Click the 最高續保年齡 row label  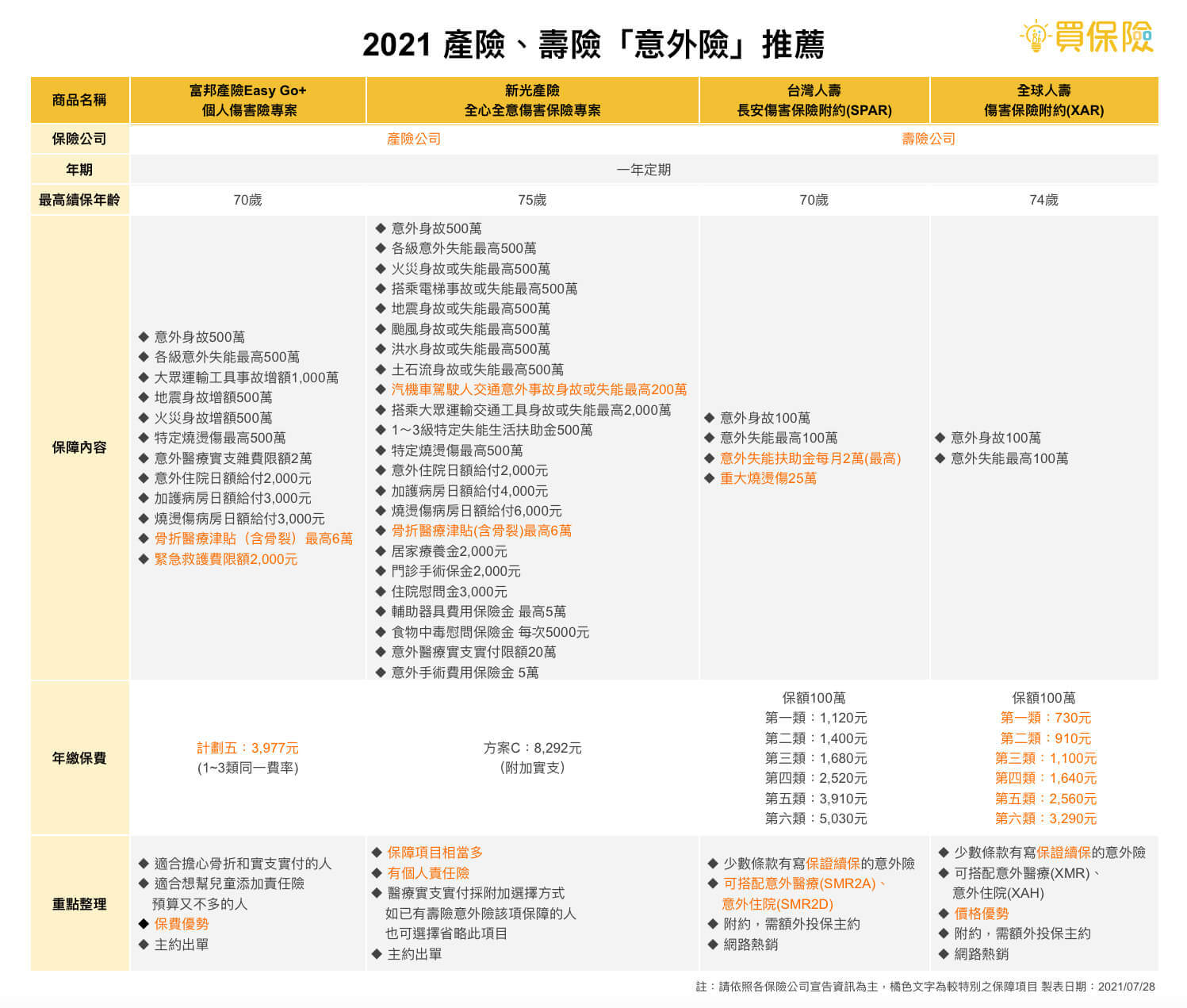(79, 200)
